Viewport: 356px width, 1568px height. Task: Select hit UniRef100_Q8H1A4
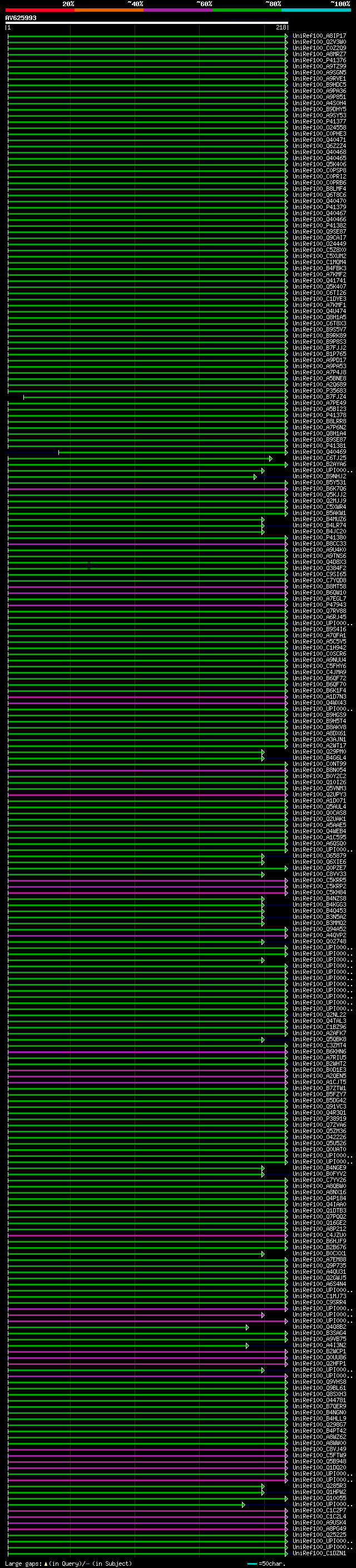(x=319, y=433)
